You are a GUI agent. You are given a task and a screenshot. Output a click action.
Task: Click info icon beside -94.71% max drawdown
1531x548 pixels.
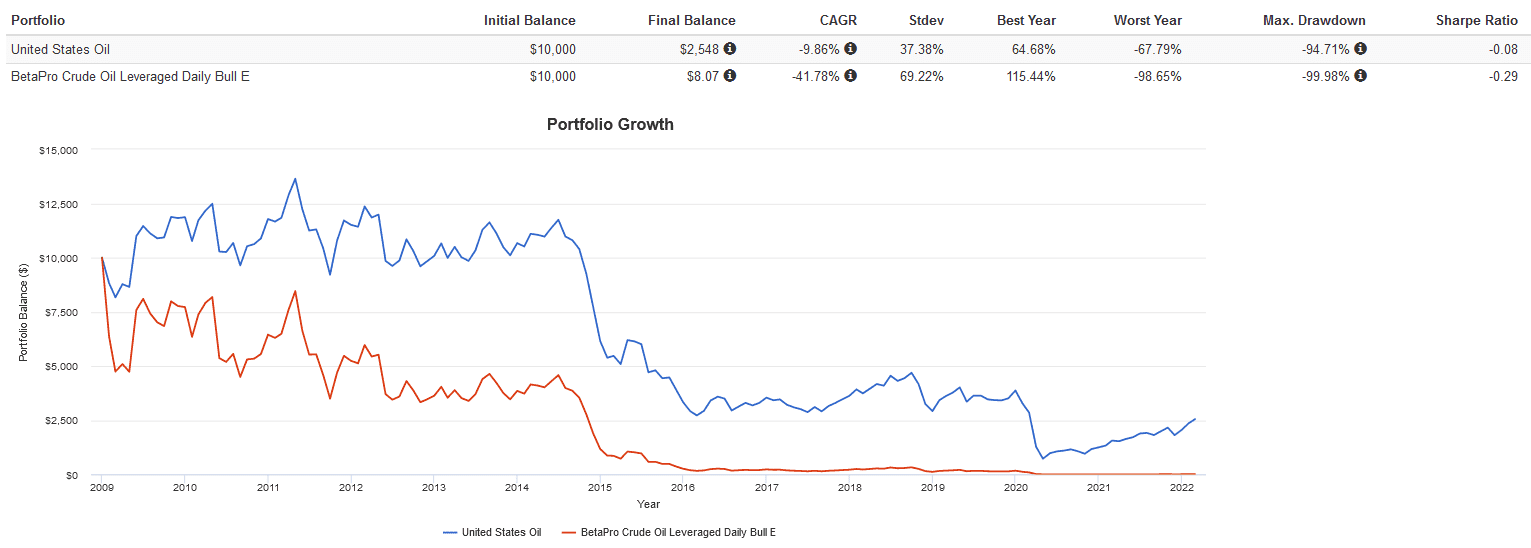click(1360, 48)
